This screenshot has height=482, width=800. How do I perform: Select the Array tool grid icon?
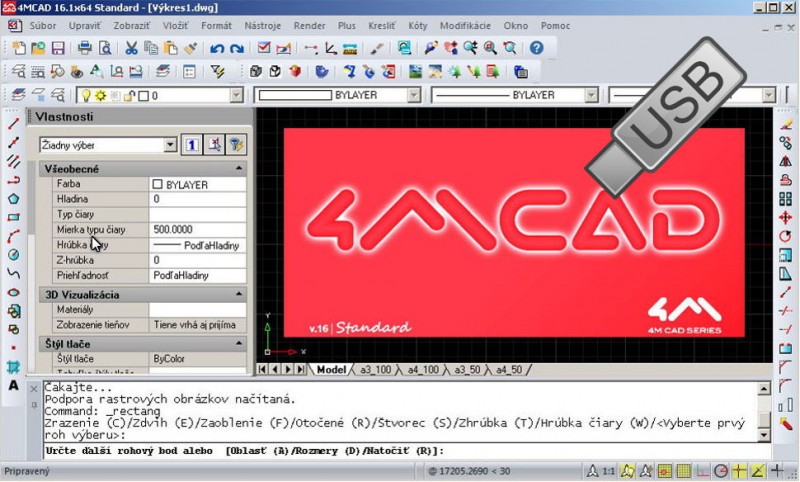point(785,199)
